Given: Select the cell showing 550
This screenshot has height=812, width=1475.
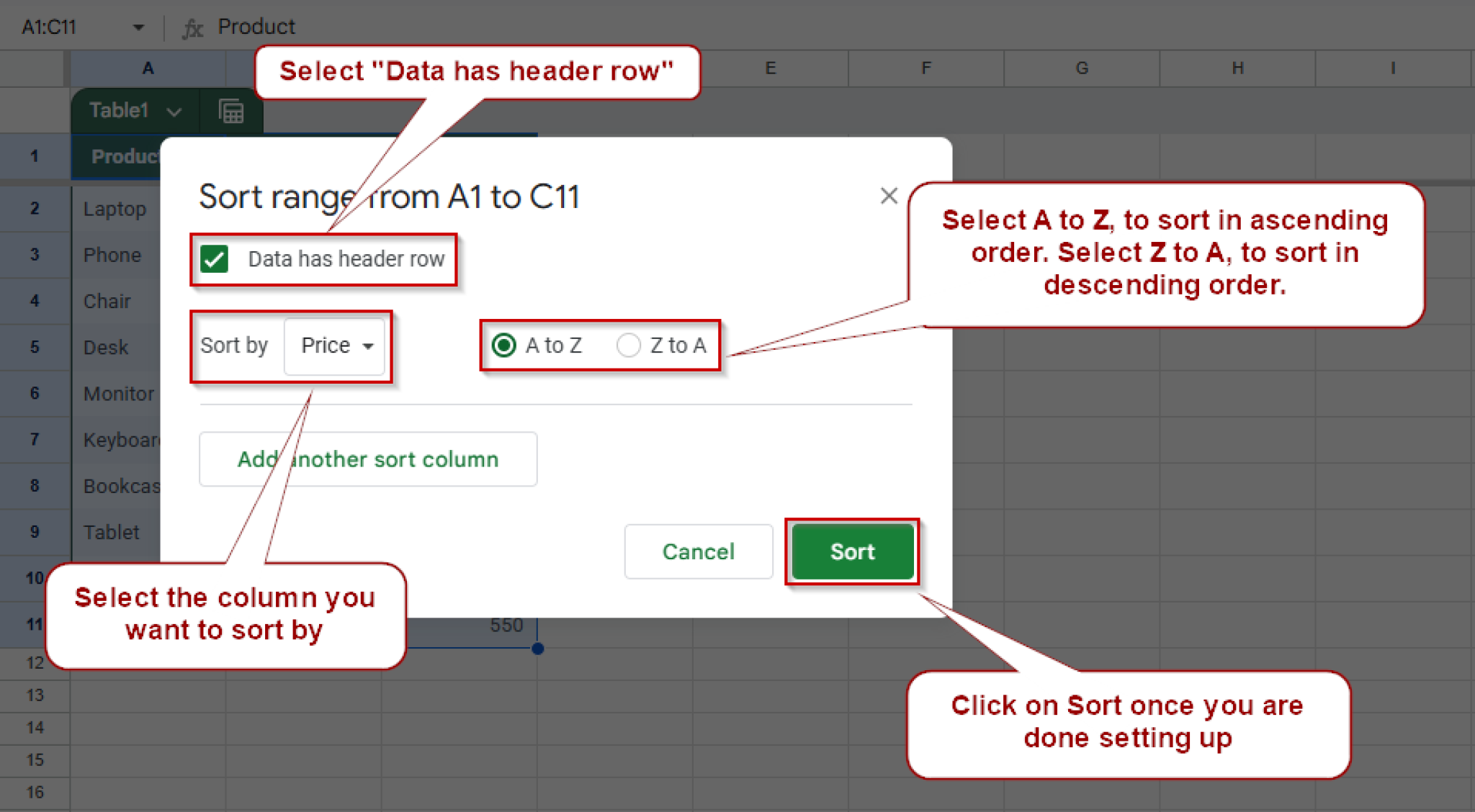Looking at the screenshot, I should click(x=506, y=624).
